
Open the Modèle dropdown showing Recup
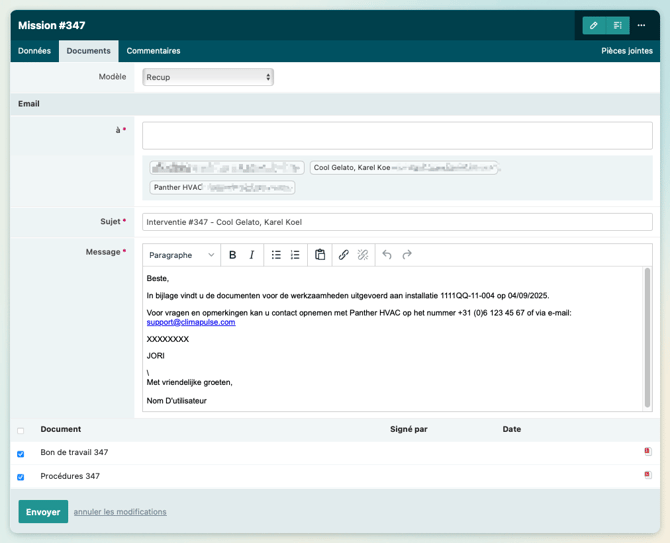(x=208, y=77)
